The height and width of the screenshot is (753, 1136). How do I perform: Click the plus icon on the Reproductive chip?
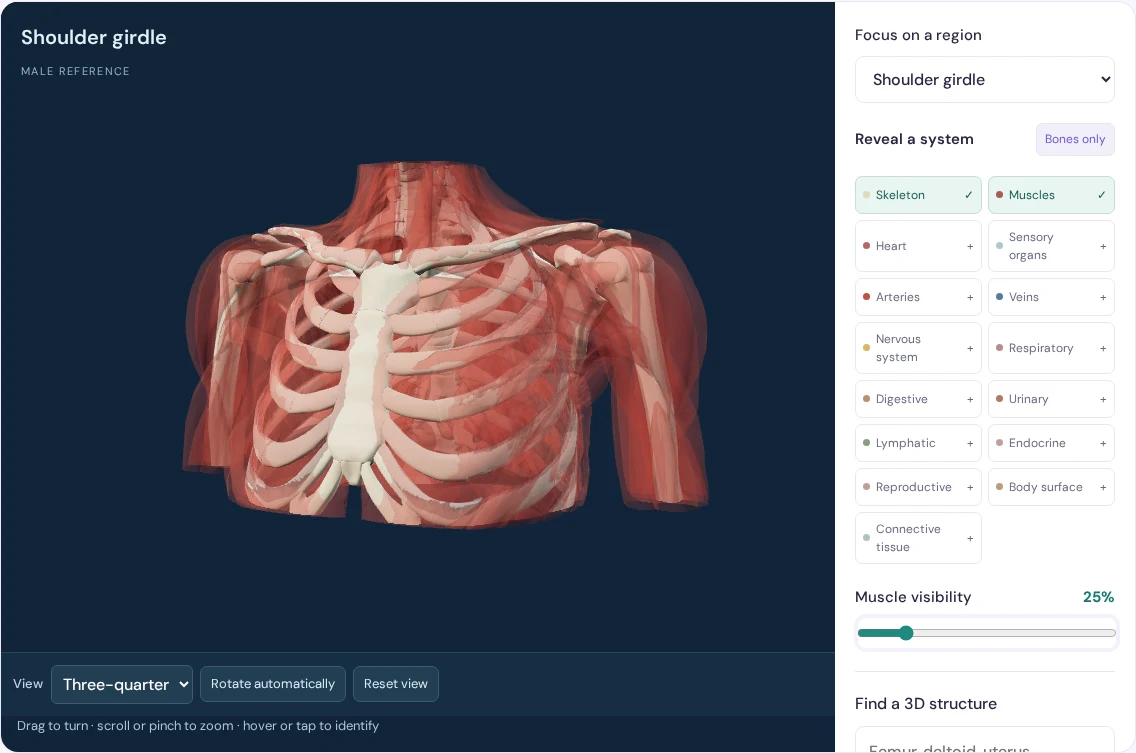pos(970,488)
